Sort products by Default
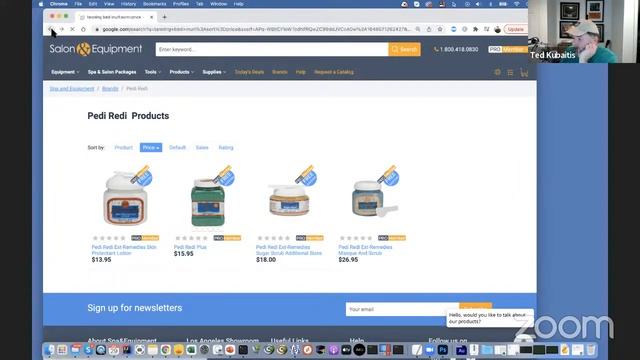The height and width of the screenshot is (360, 640). tap(177, 148)
